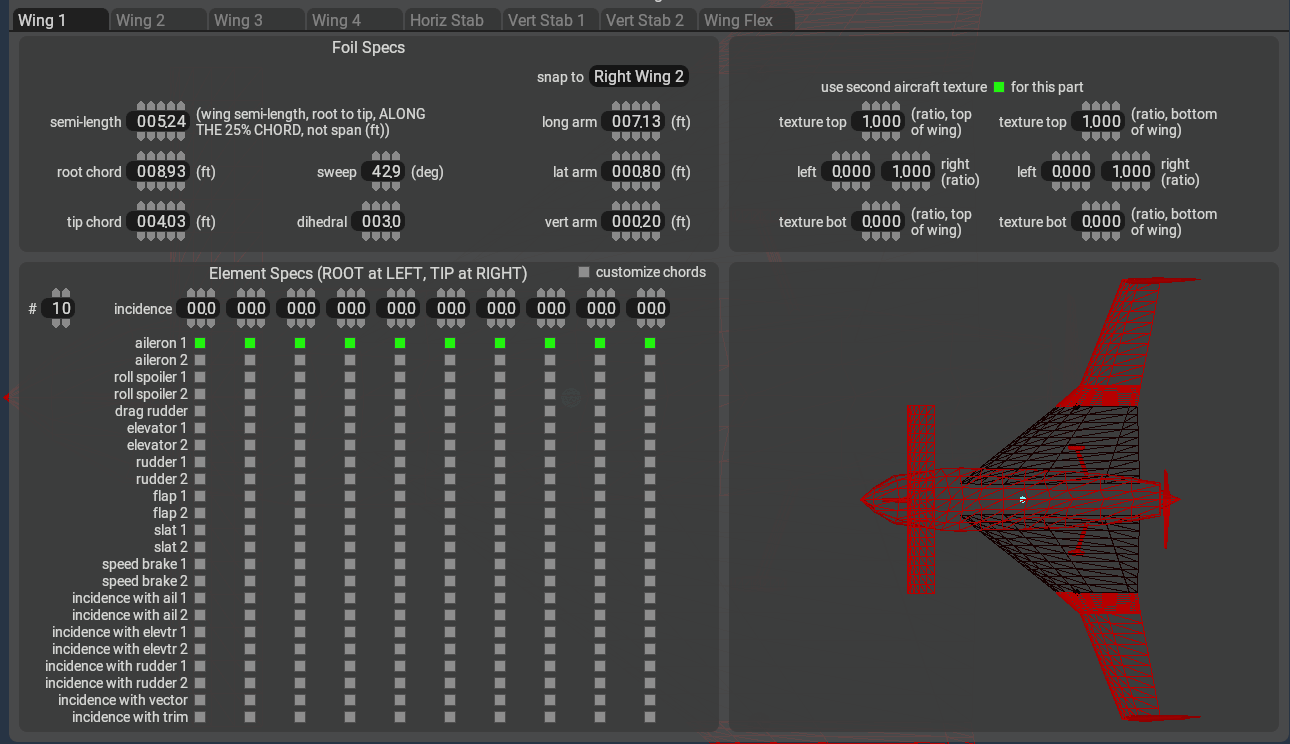
Task: Switch to the Wing 3 tab
Action: (x=256, y=18)
